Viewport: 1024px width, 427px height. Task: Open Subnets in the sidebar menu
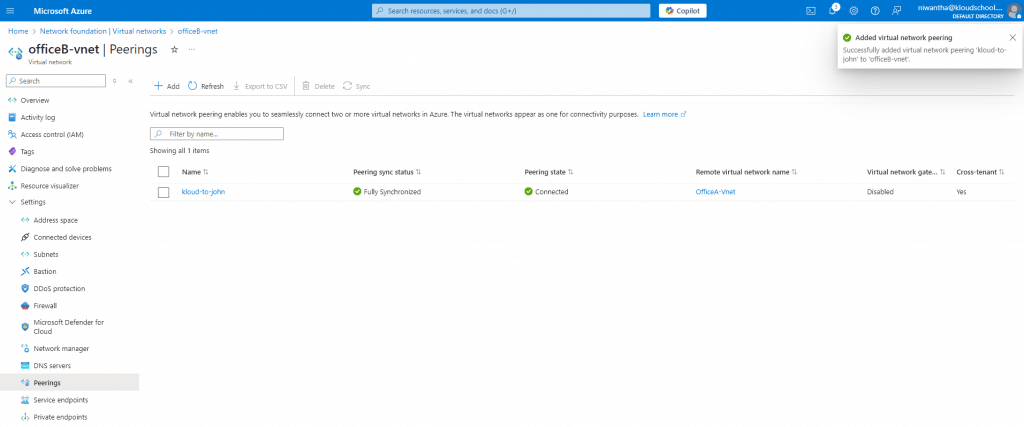[x=45, y=254]
